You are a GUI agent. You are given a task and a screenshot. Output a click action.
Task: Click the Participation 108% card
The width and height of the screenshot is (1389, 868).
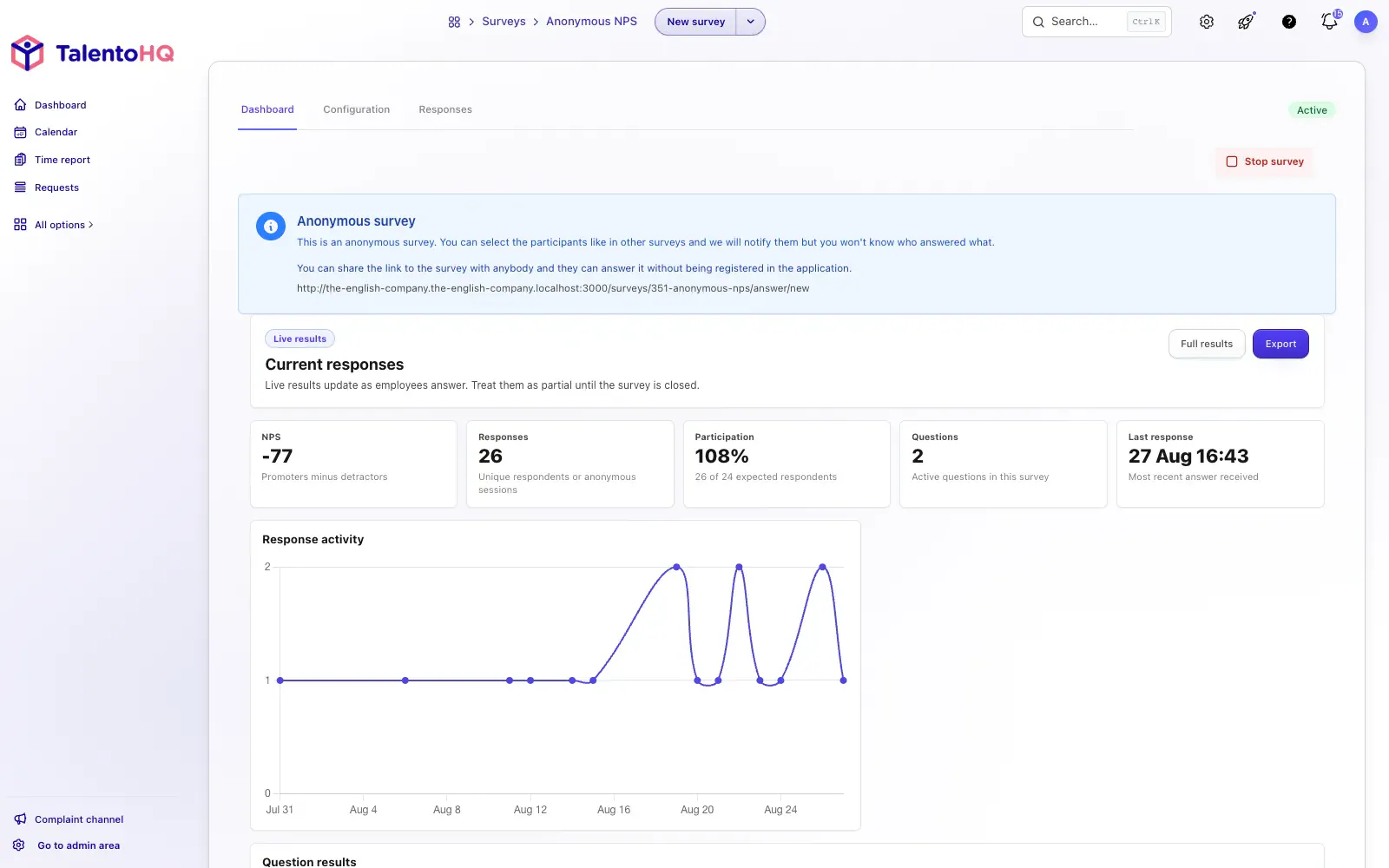pos(787,464)
